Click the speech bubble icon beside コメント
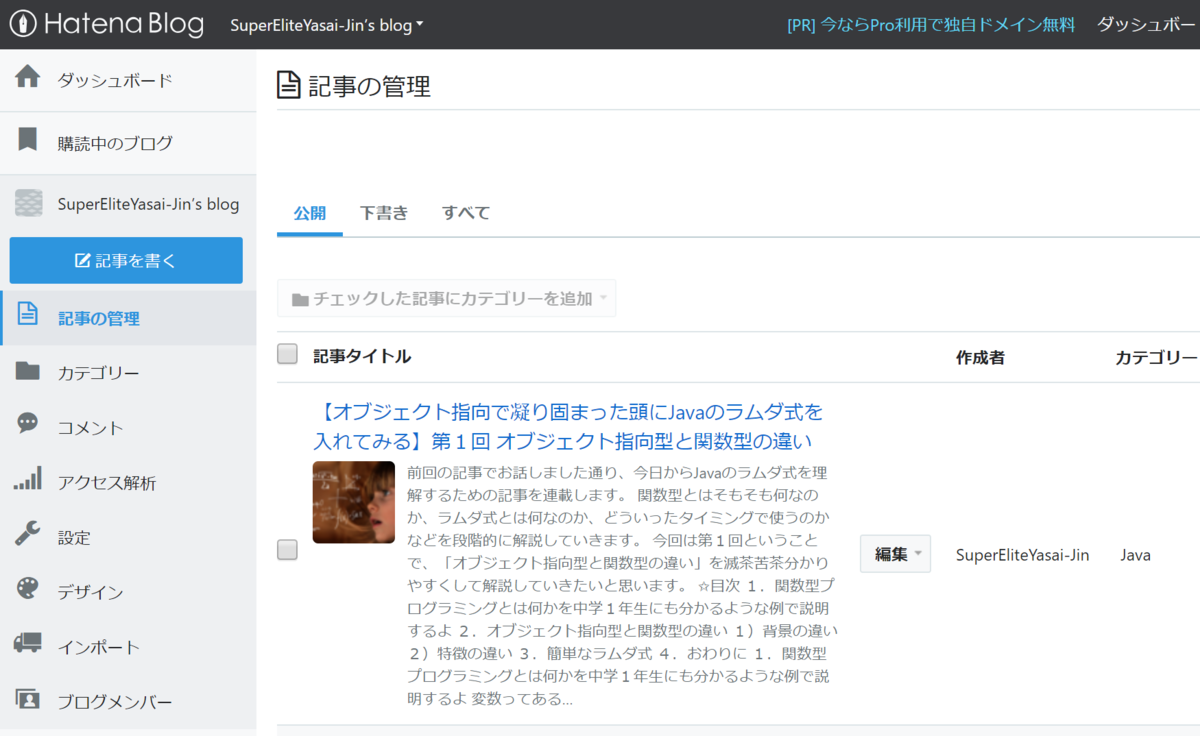The height and width of the screenshot is (736, 1200). coord(28,424)
